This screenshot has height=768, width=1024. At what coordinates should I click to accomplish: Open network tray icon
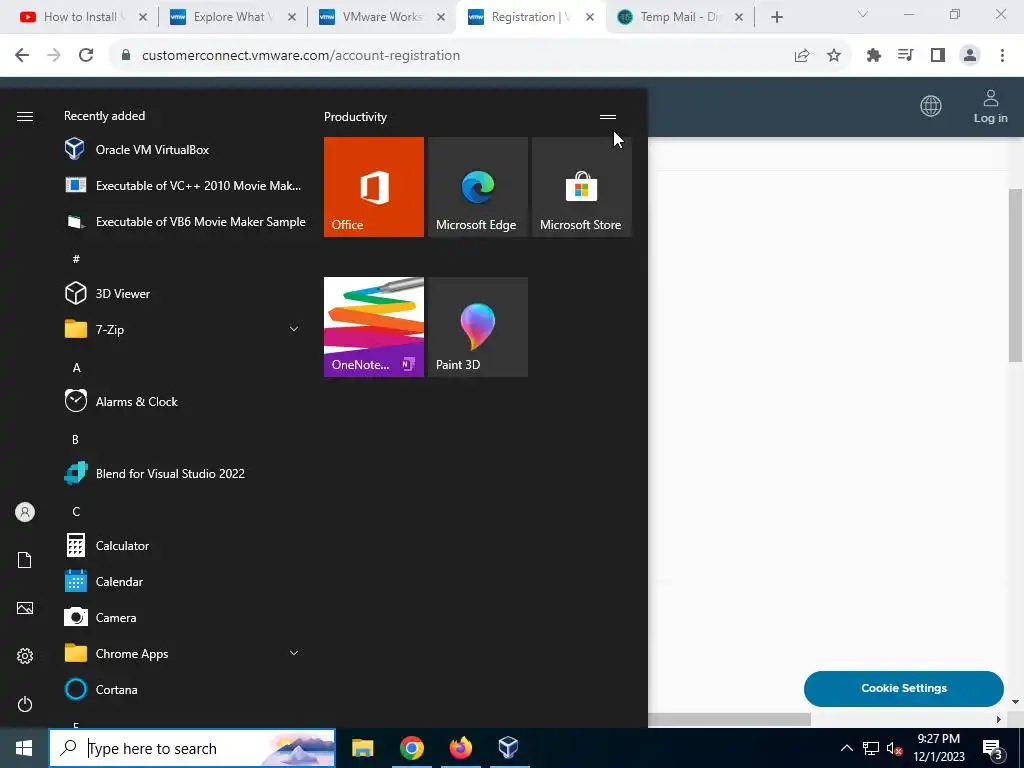point(871,748)
